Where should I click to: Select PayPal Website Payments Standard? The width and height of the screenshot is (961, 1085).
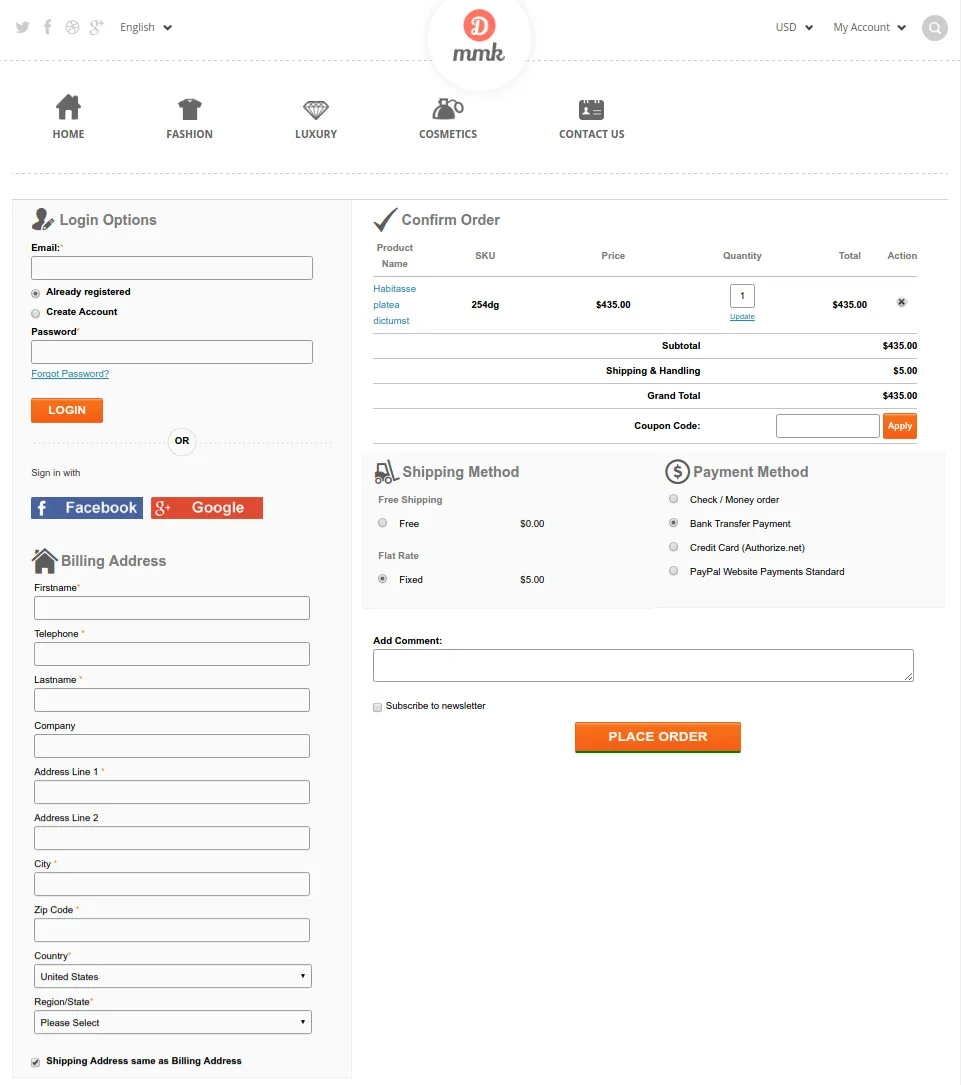tap(673, 571)
